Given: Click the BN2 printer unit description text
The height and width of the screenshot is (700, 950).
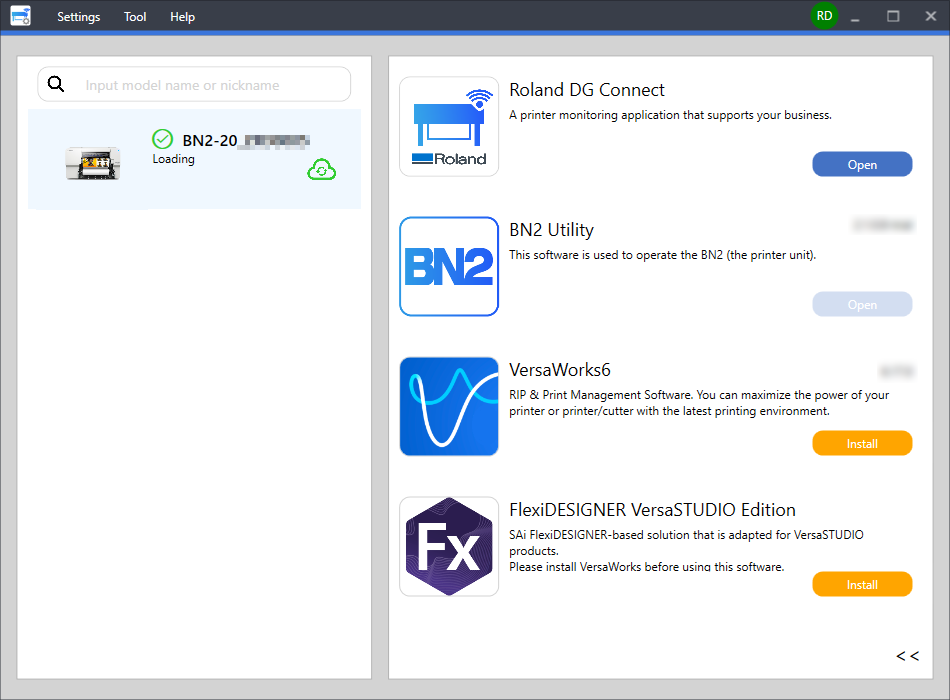Looking at the screenshot, I should 662,255.
